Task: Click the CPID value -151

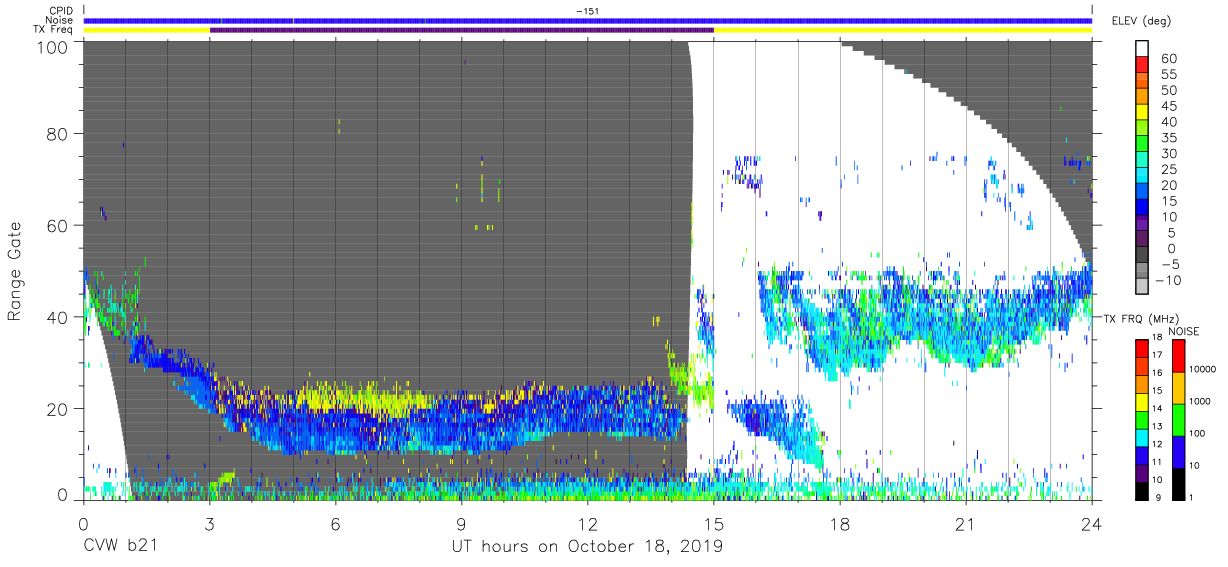Action: point(587,10)
